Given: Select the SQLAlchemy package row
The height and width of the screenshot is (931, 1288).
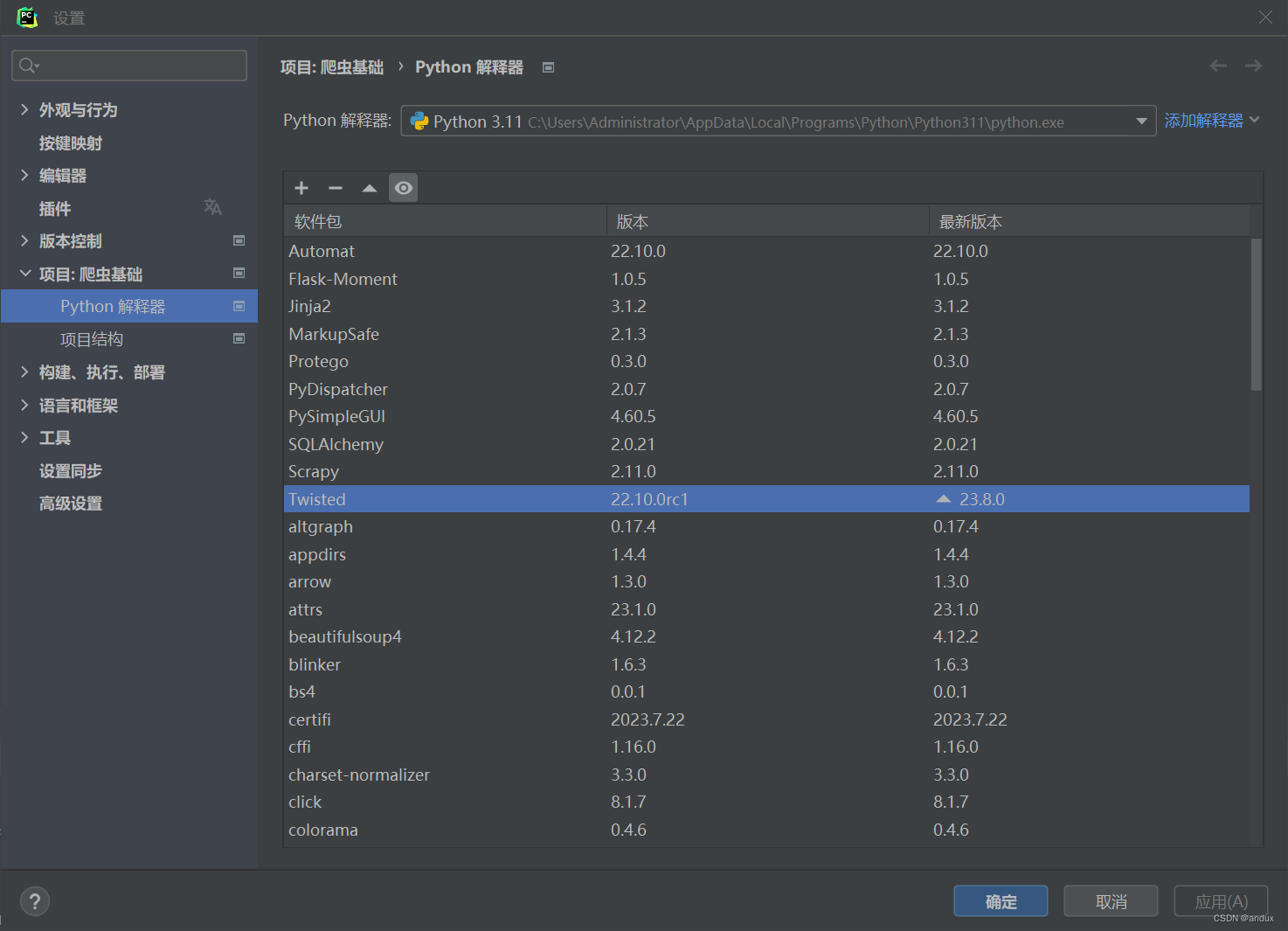Looking at the screenshot, I should click(x=767, y=444).
